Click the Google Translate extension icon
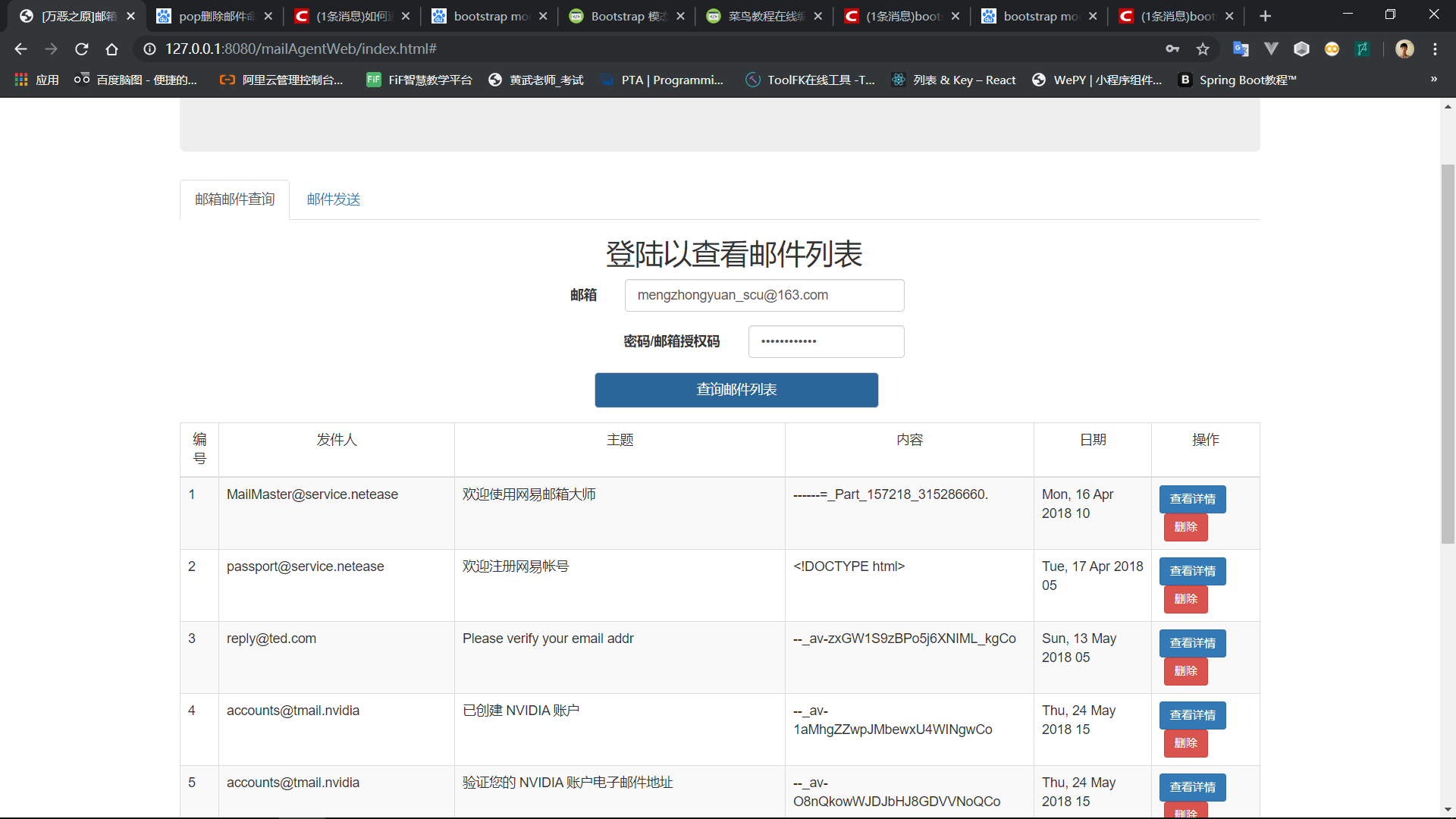The width and height of the screenshot is (1456, 819). [1241, 49]
